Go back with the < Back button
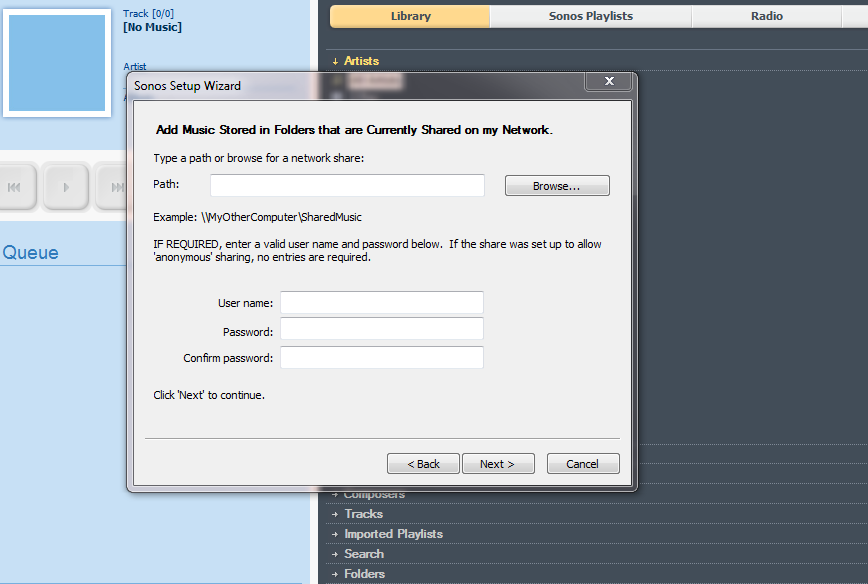 pos(423,464)
